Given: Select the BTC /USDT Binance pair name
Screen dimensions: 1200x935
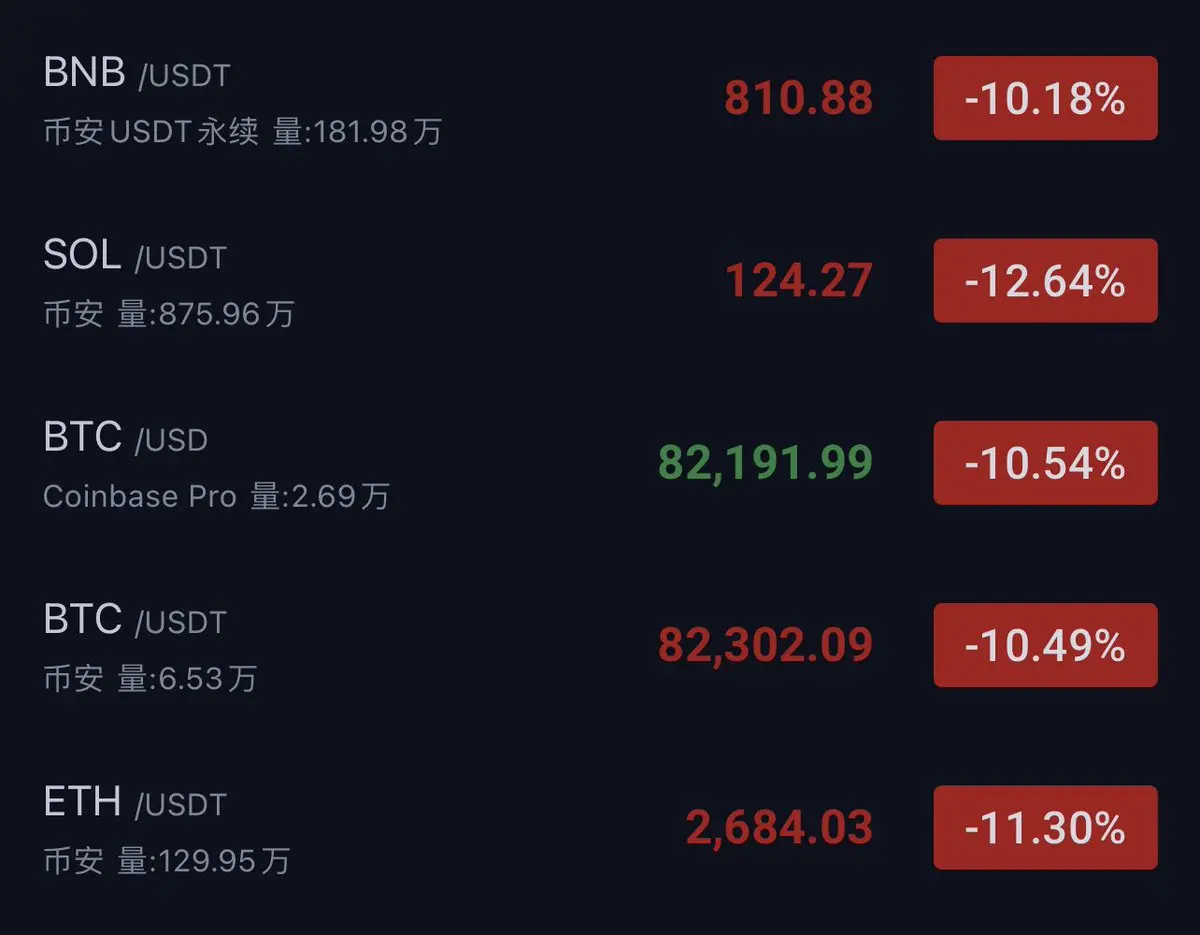Looking at the screenshot, I should tap(135, 620).
